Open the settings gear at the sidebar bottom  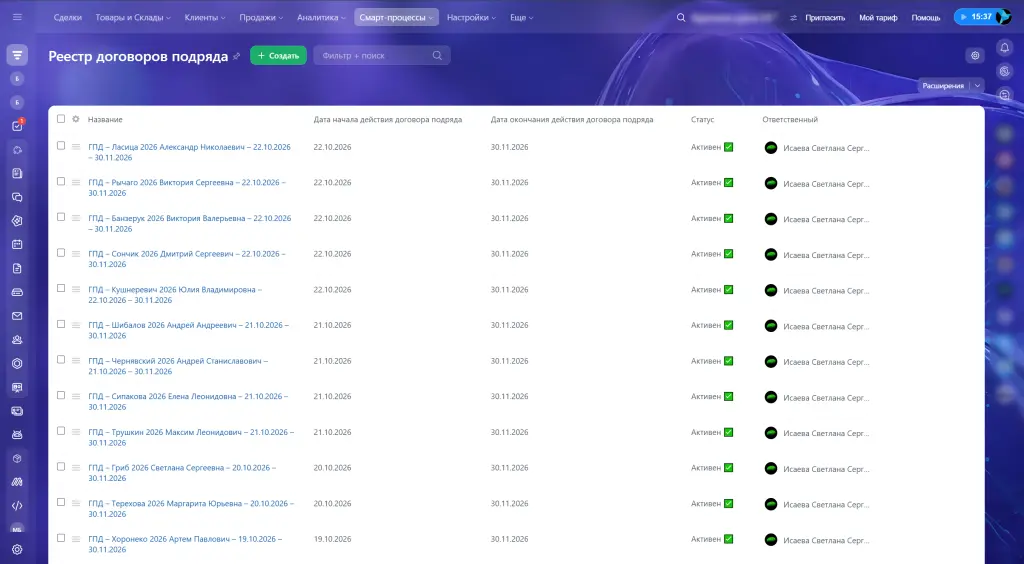(x=18, y=550)
